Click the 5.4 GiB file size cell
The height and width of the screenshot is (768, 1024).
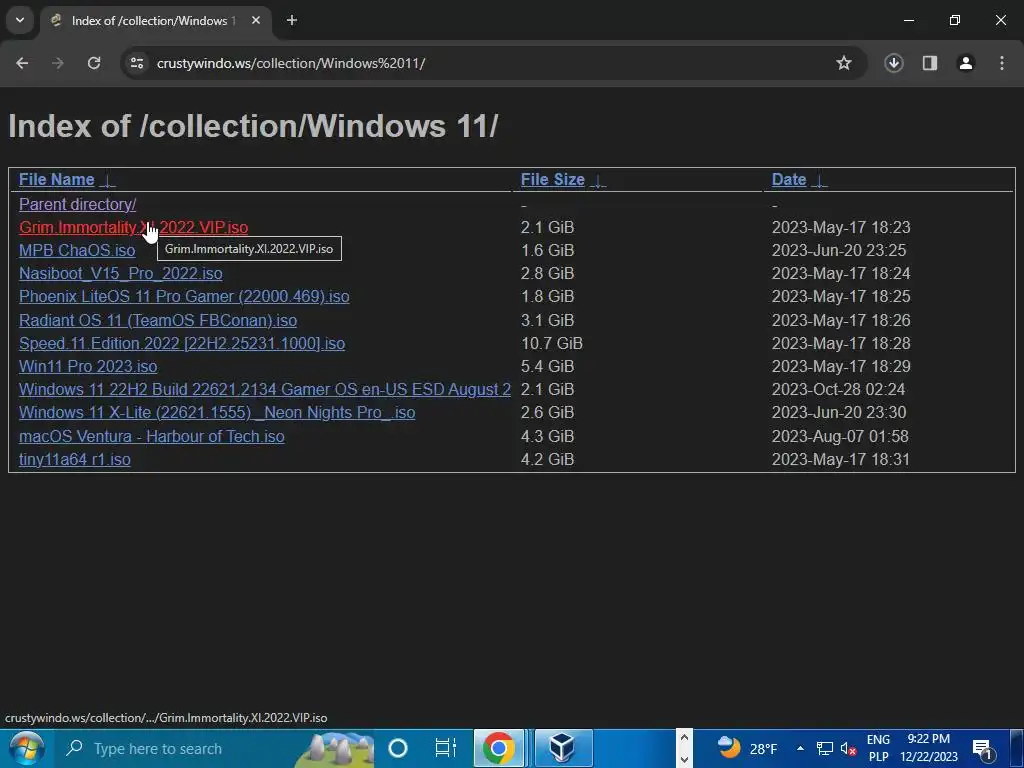(547, 366)
